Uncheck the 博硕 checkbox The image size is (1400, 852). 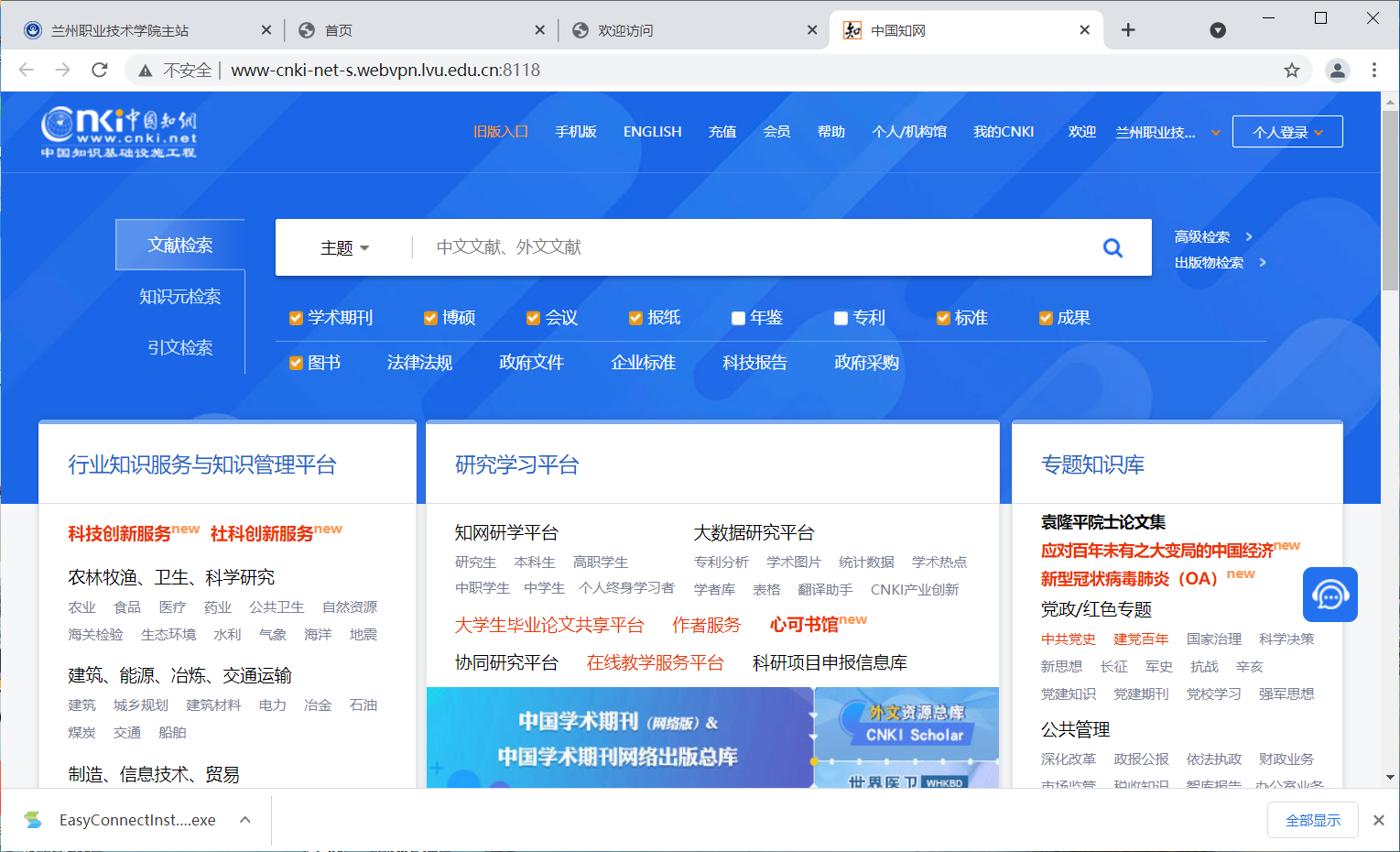tap(430, 318)
